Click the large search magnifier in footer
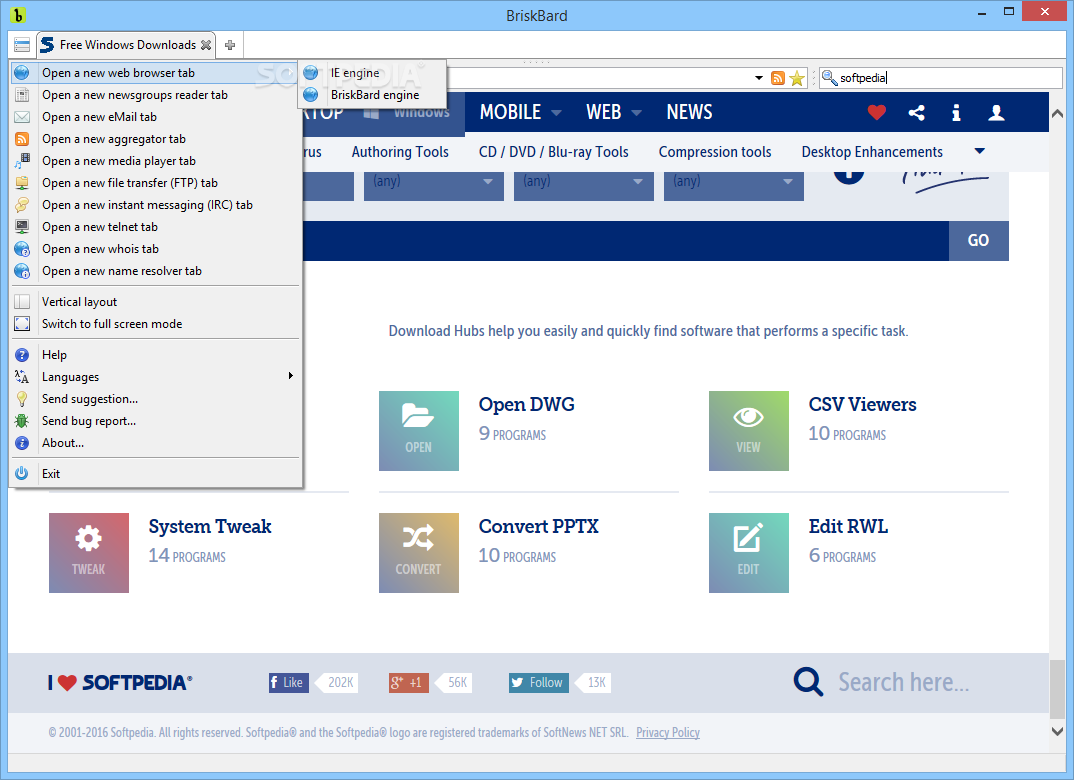The image size is (1074, 780). pyautogui.click(x=808, y=682)
